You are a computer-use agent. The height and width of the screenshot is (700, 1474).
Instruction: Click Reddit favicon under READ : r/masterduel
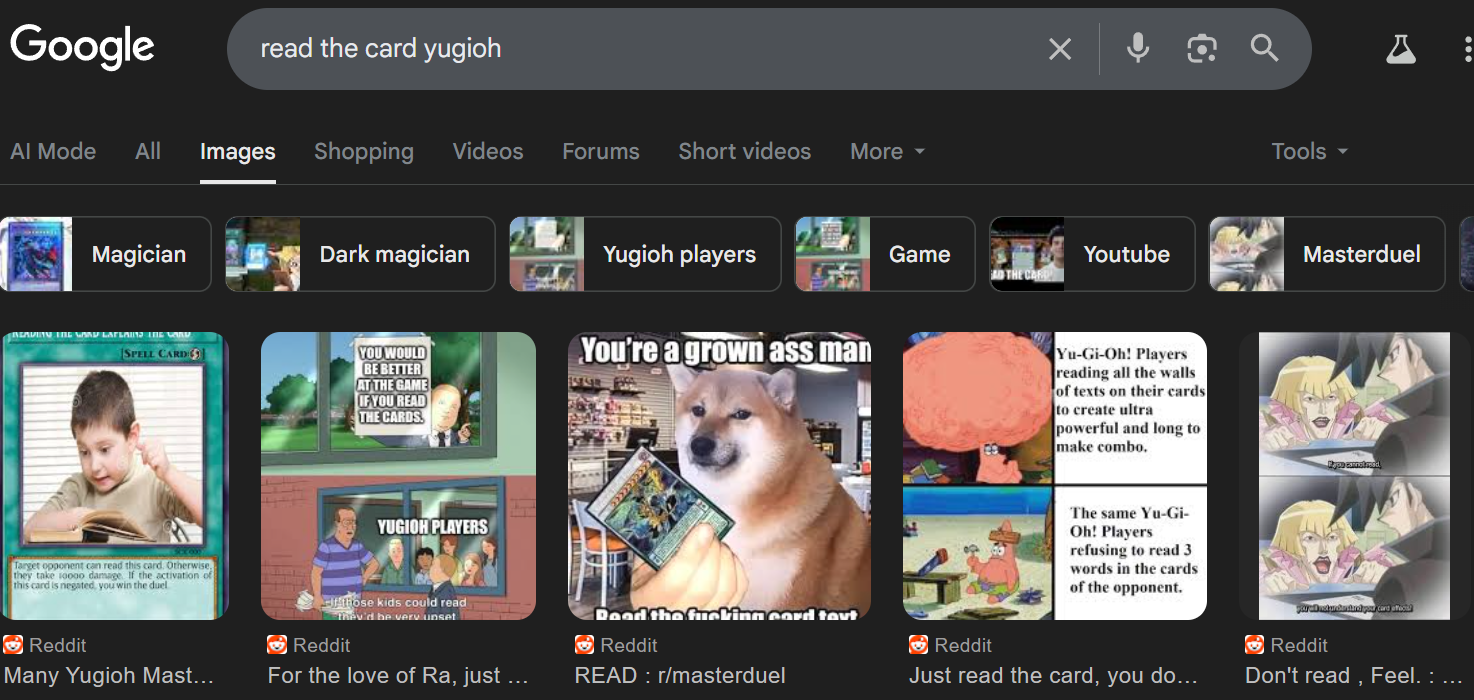point(585,645)
